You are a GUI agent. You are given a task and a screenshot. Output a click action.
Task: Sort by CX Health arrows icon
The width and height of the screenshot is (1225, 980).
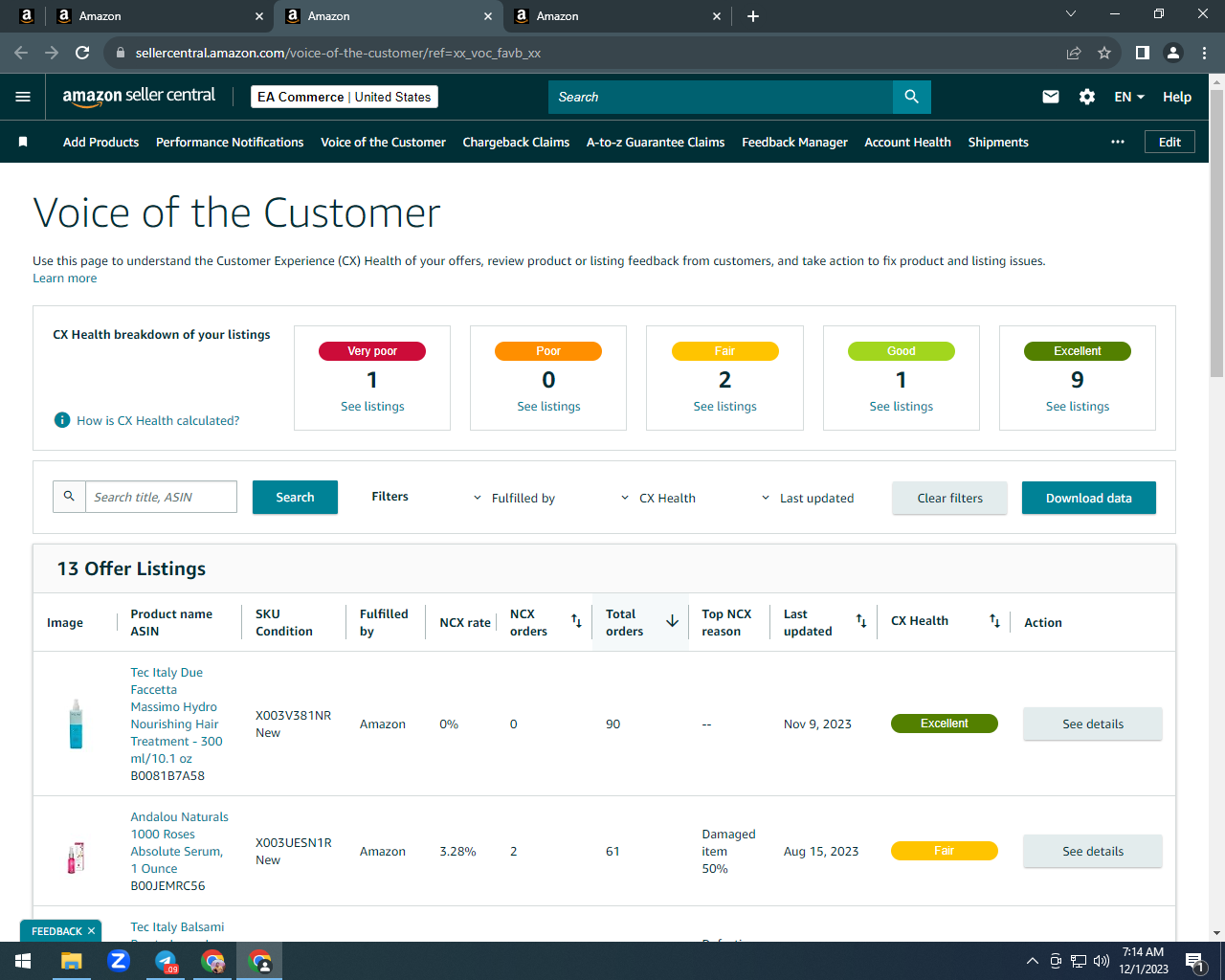pos(994,621)
